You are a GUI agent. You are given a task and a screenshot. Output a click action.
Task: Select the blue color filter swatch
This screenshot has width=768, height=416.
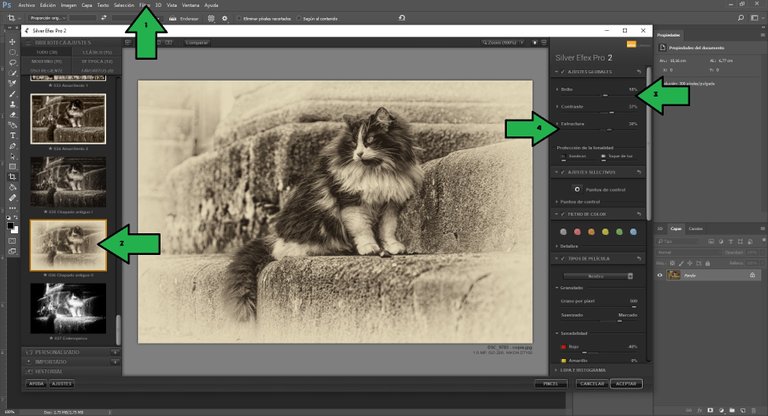(x=633, y=232)
